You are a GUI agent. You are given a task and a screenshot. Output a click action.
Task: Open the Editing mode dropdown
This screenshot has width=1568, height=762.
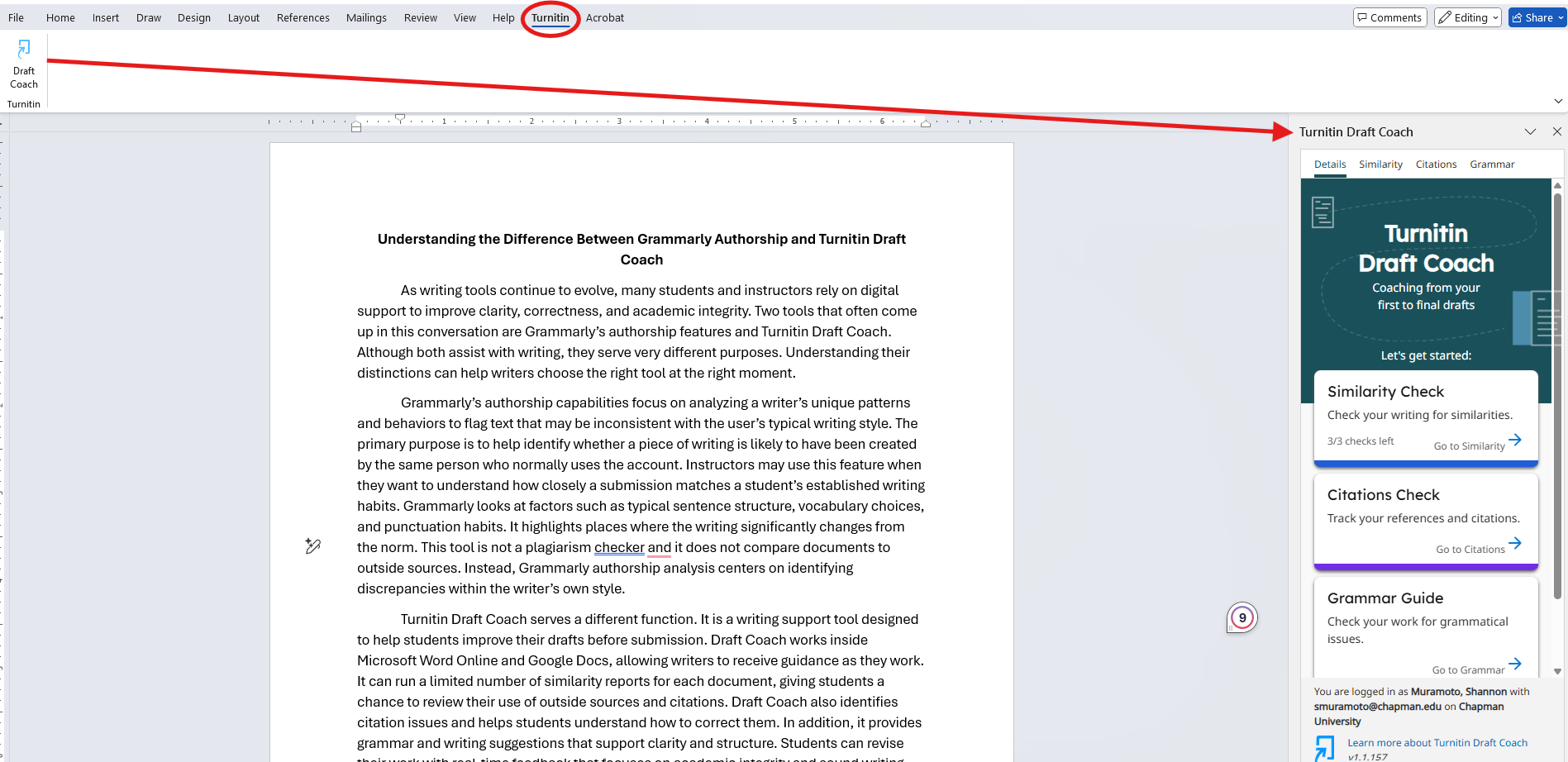pos(1467,17)
